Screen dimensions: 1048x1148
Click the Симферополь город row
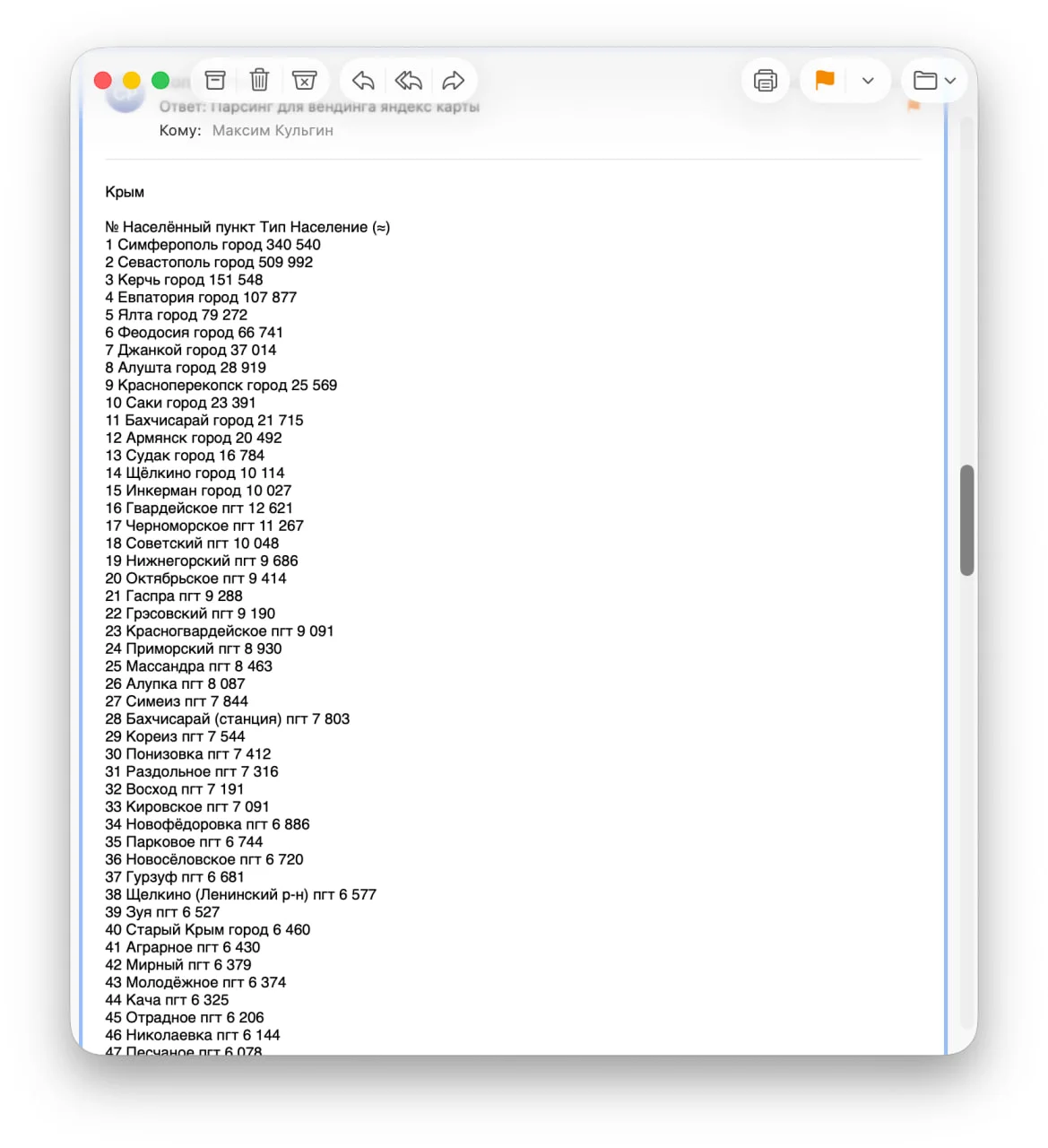pyautogui.click(x=212, y=245)
